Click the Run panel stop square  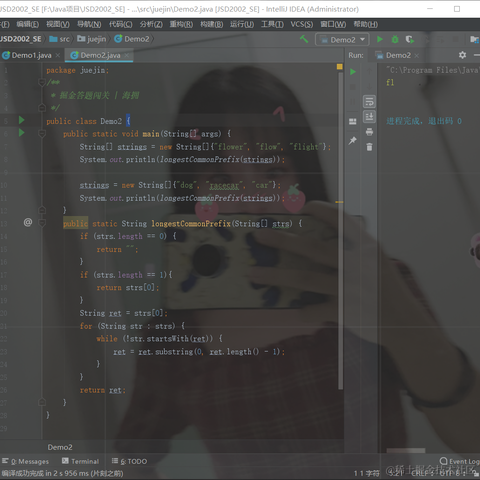[353, 87]
